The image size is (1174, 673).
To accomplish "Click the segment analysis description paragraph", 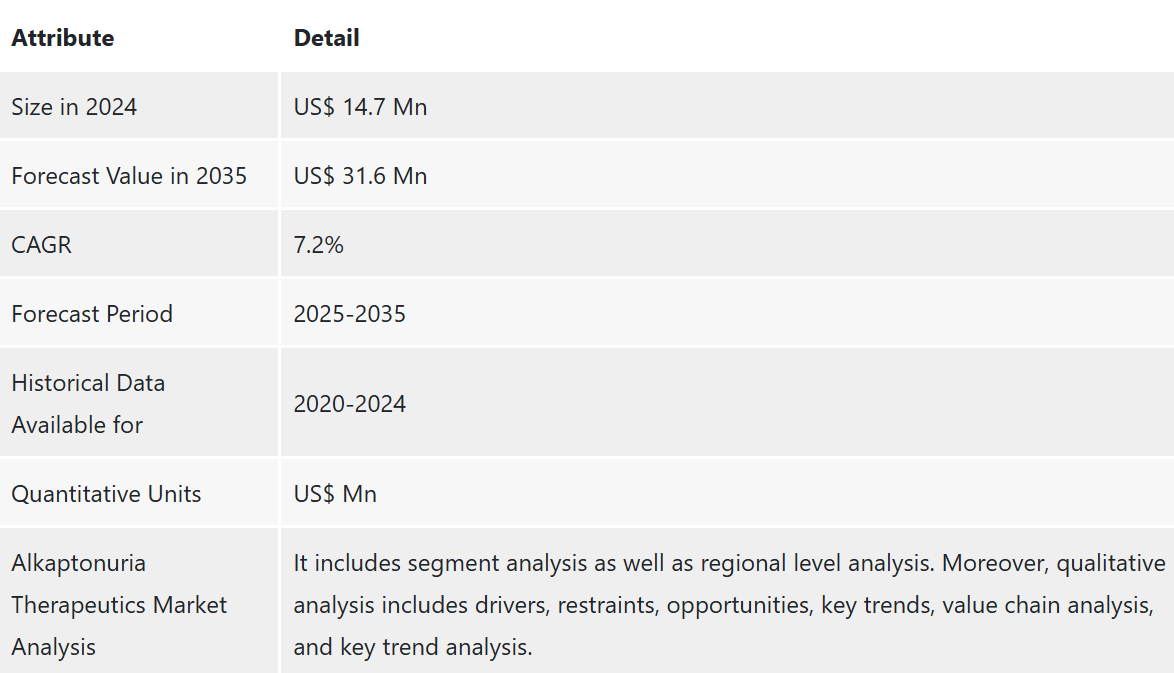I will tap(729, 605).
